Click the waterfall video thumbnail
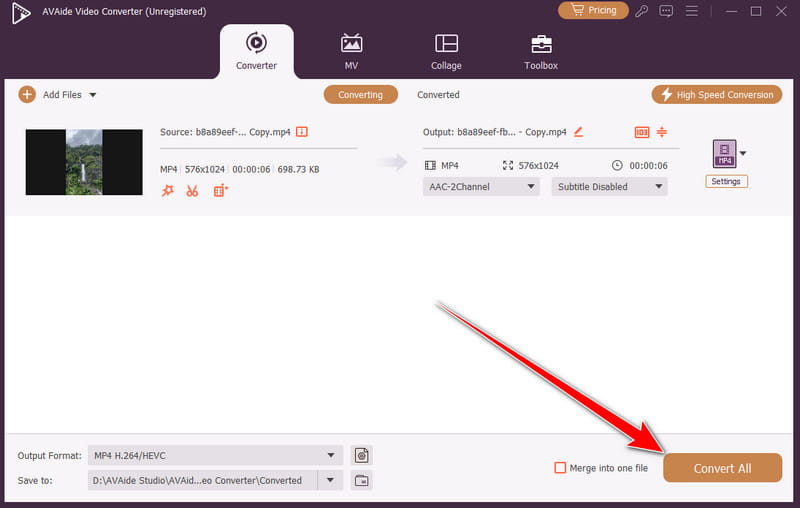800x508 pixels. [84, 162]
